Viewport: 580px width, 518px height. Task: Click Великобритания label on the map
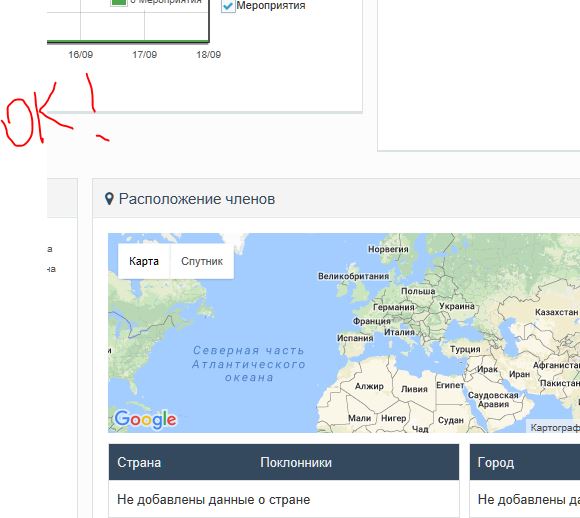coord(354,276)
